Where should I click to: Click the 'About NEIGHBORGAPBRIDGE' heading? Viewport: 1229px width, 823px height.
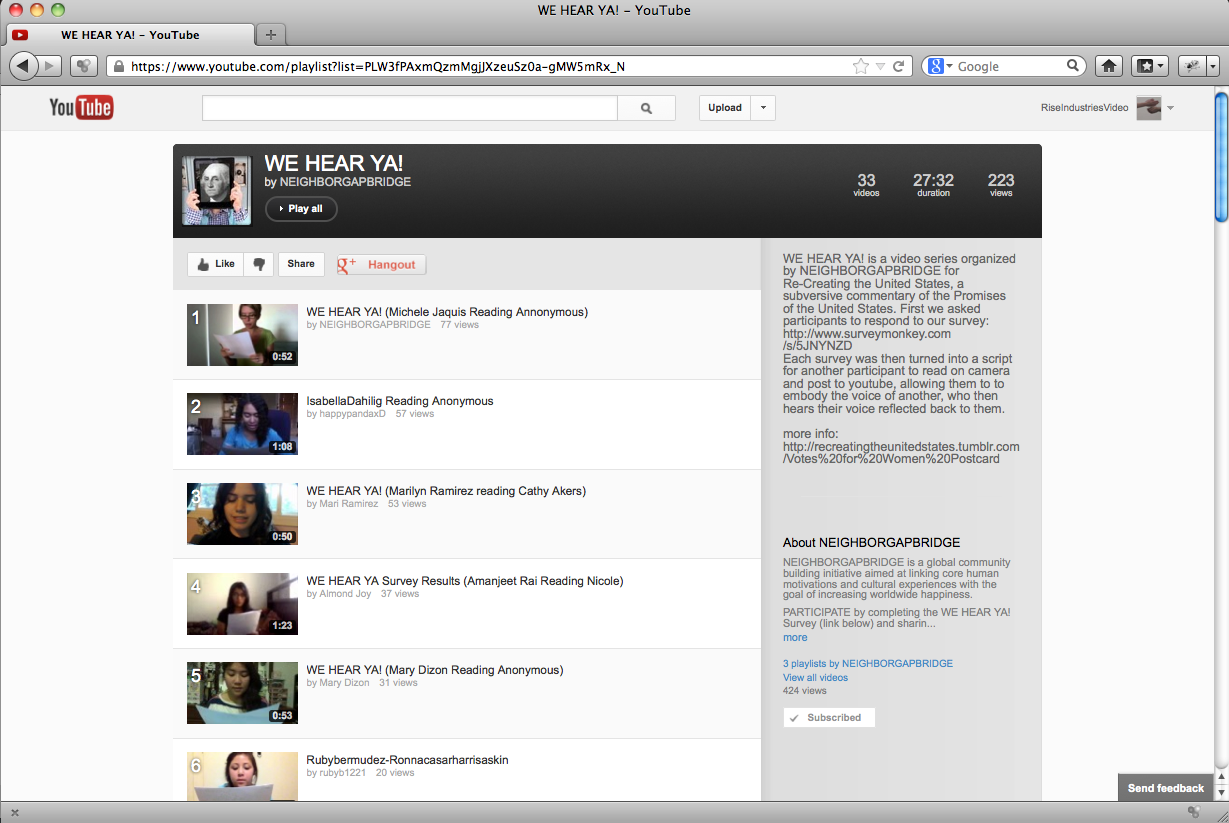point(872,543)
